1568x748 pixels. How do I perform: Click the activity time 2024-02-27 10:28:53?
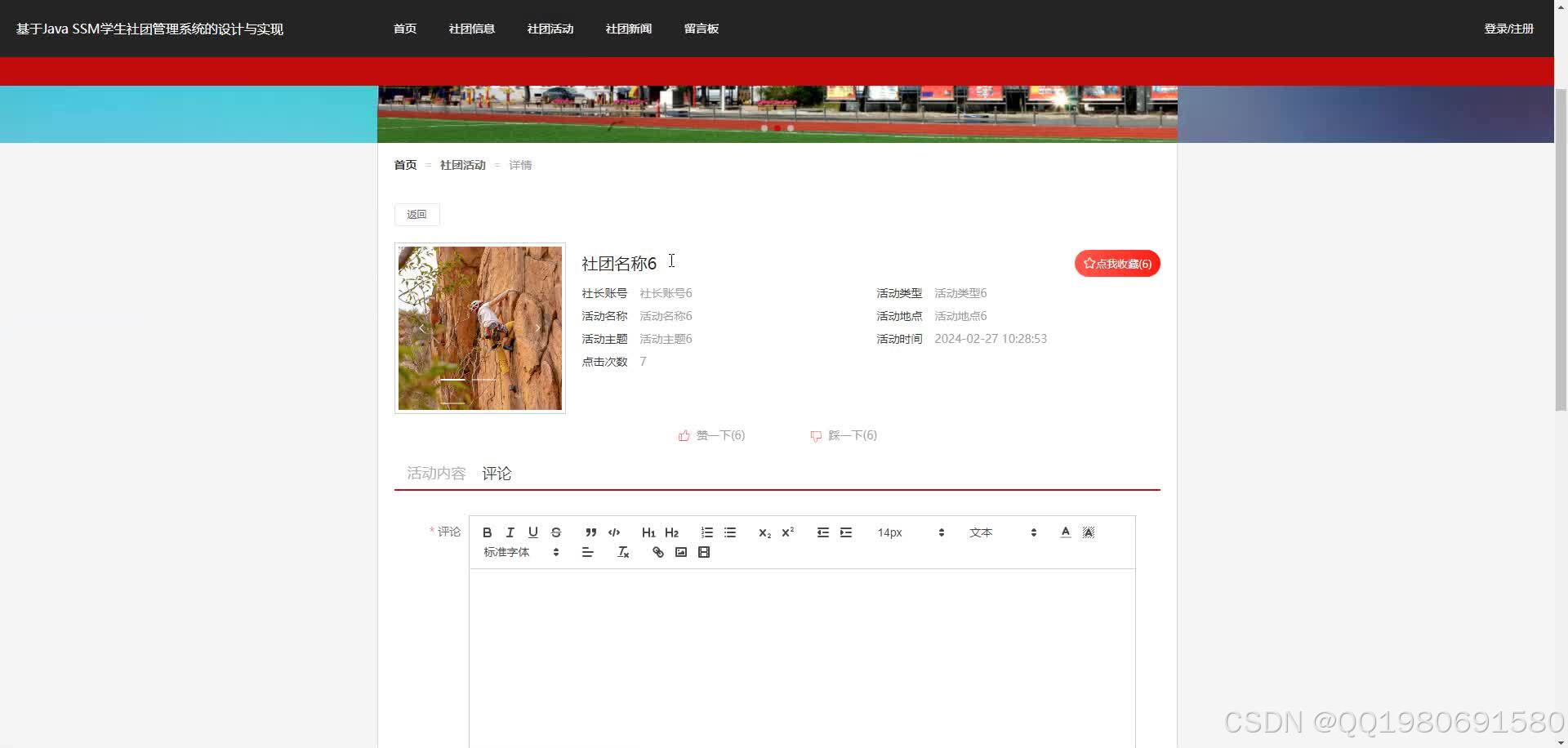tap(991, 339)
